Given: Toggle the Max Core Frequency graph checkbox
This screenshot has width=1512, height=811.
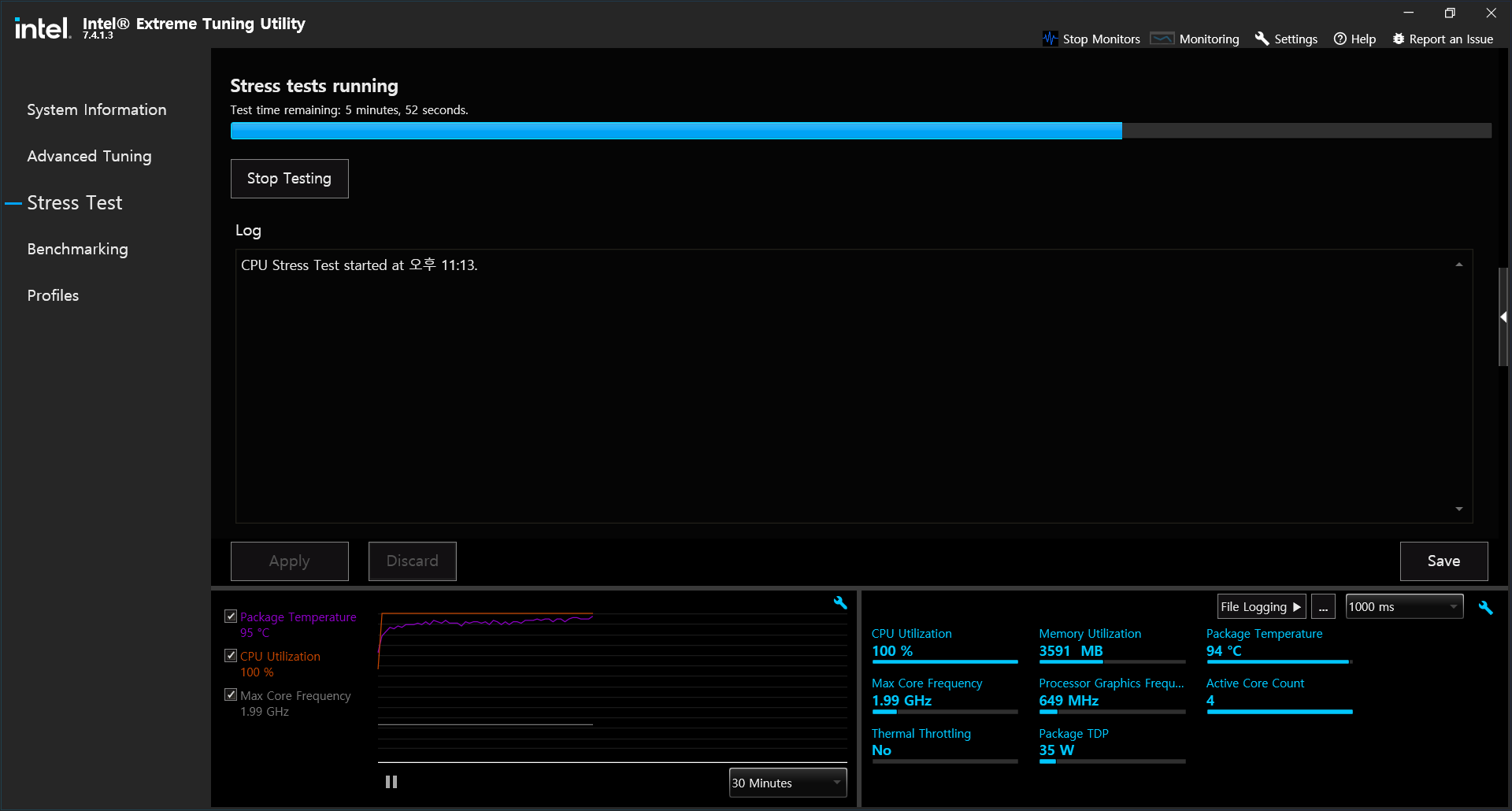Looking at the screenshot, I should pos(231,694).
